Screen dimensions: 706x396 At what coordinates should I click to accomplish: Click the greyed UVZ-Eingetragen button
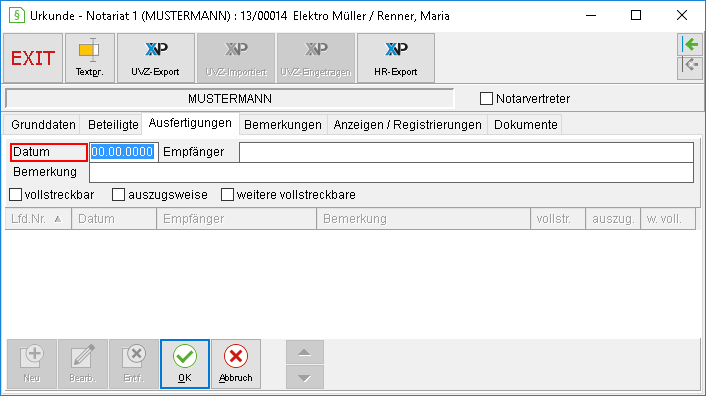(x=316, y=58)
